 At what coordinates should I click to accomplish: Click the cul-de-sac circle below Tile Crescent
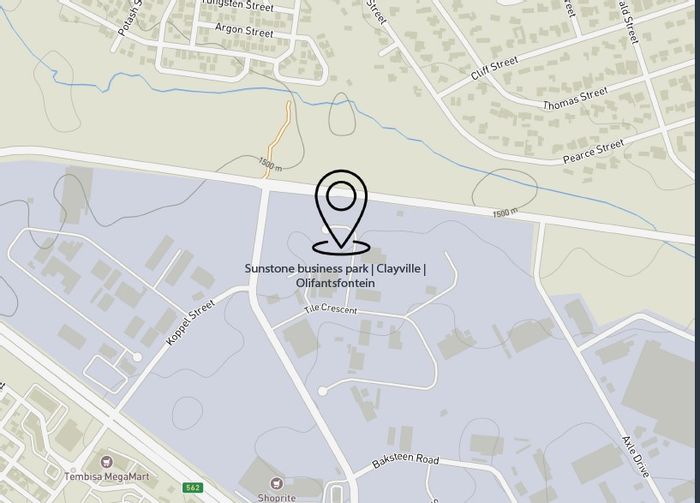point(322,391)
